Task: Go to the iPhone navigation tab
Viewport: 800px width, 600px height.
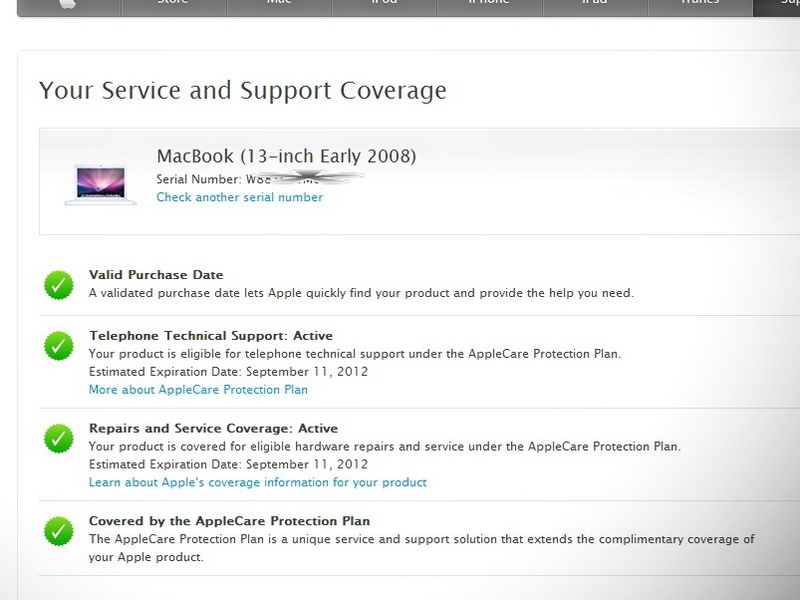Action: (489, 5)
